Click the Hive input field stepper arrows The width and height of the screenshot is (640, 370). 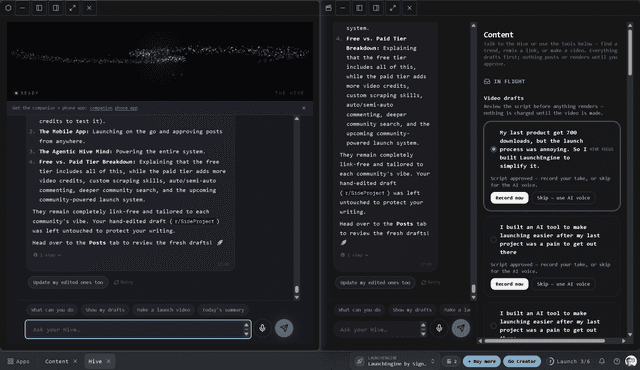tap(246, 329)
